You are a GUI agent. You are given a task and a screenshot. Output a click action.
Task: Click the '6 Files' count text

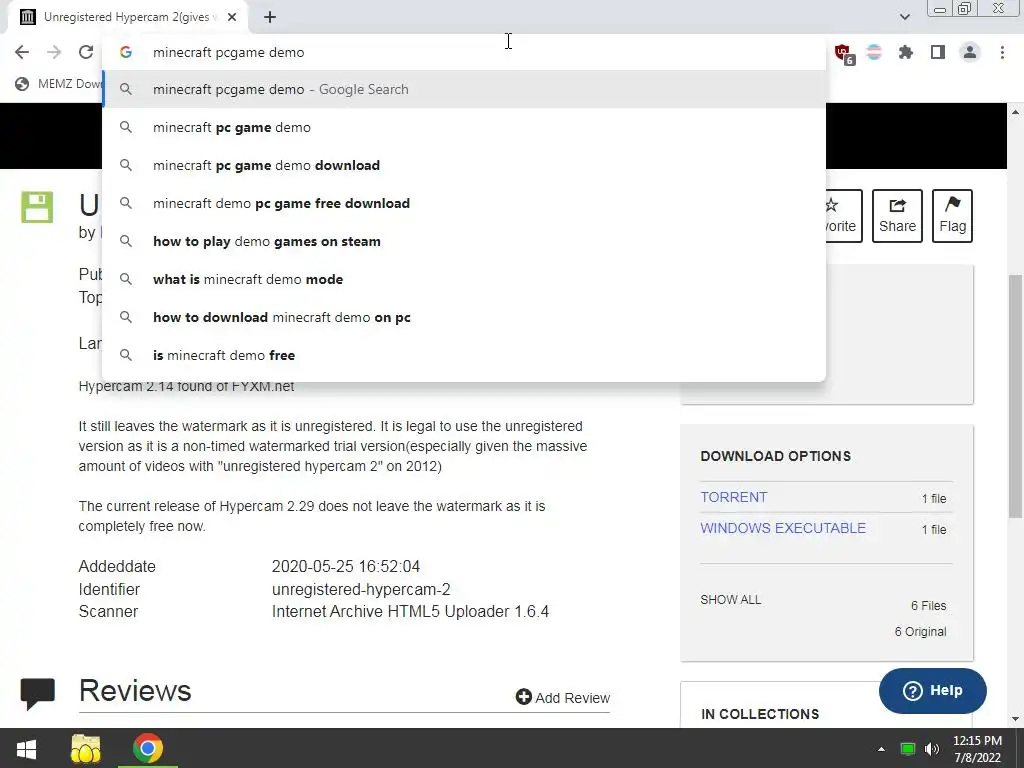(928, 605)
